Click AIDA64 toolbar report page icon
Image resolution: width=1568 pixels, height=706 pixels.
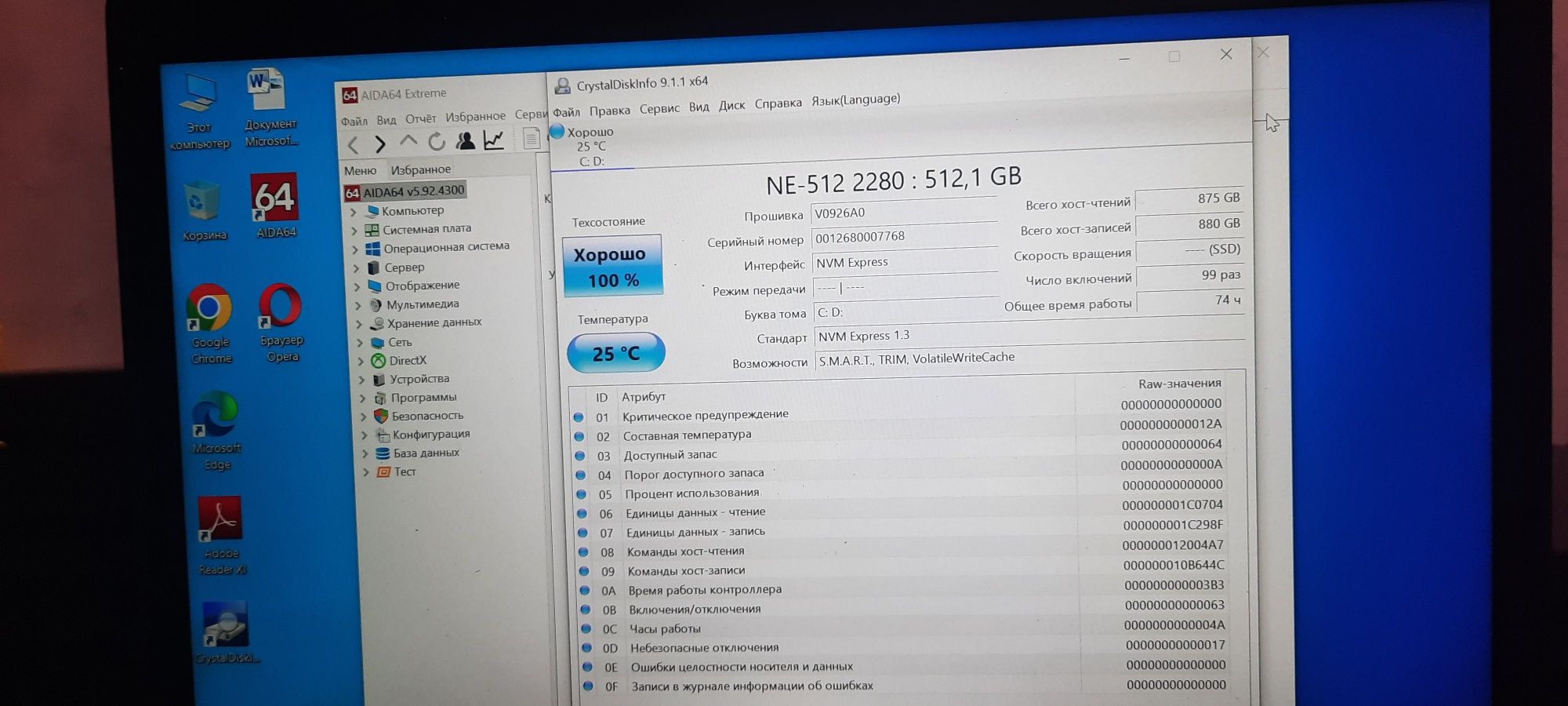pos(531,138)
